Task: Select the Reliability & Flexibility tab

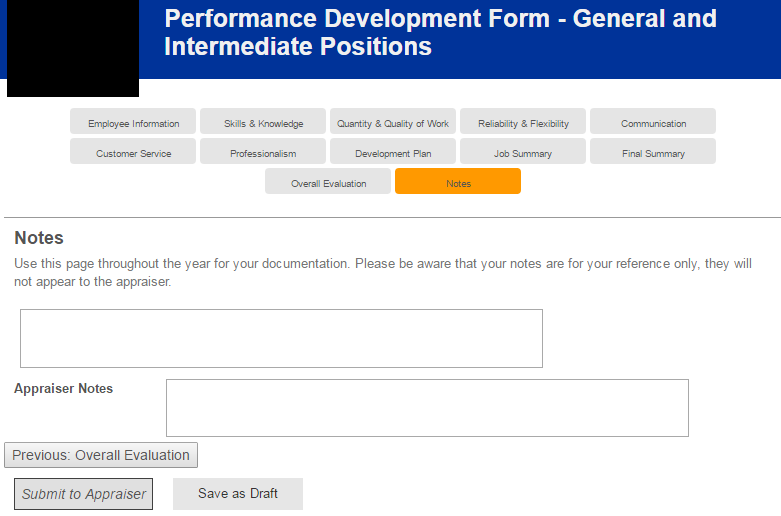Action: pyautogui.click(x=523, y=123)
